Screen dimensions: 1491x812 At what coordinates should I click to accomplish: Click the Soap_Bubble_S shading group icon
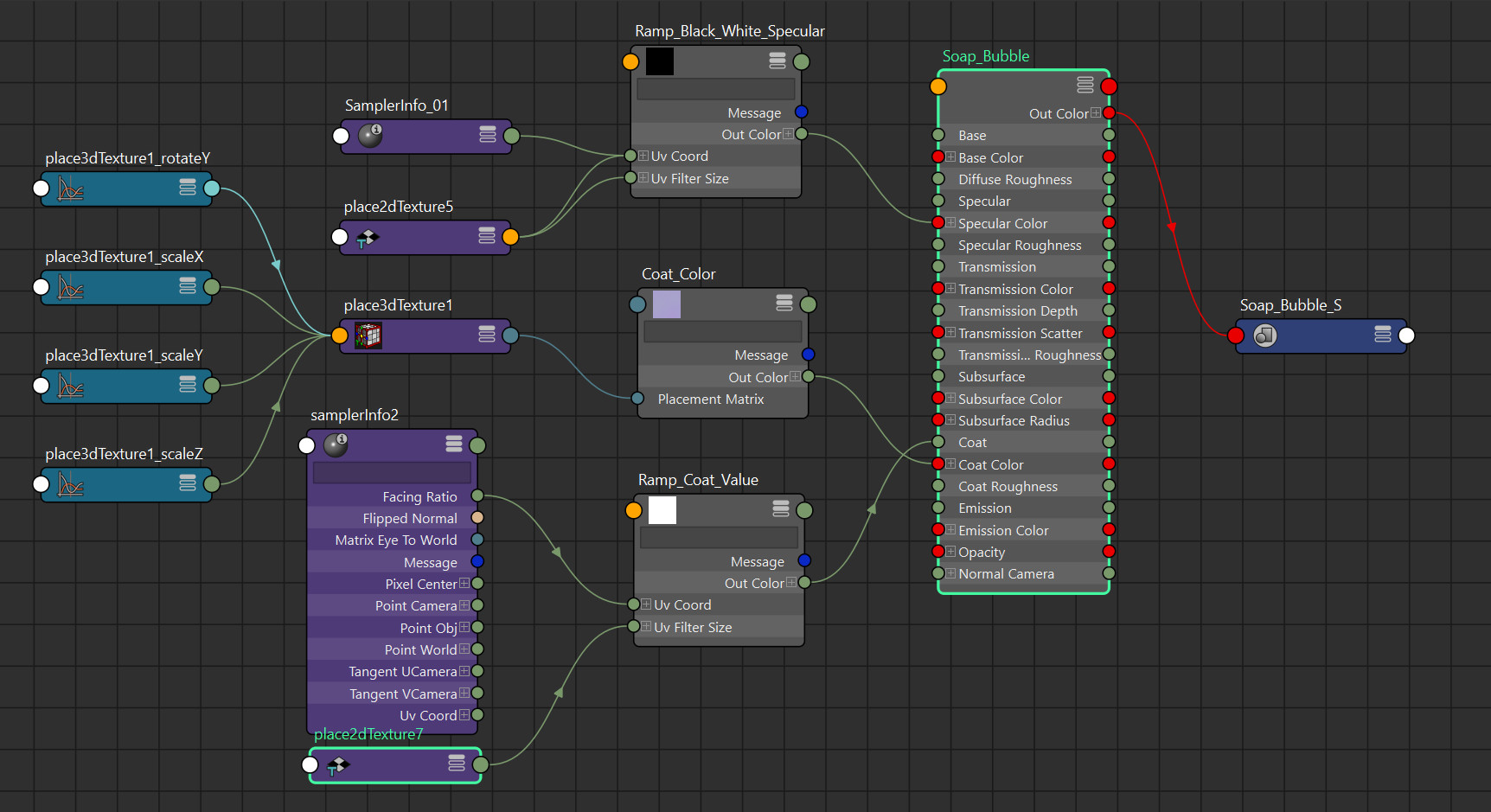point(1264,336)
